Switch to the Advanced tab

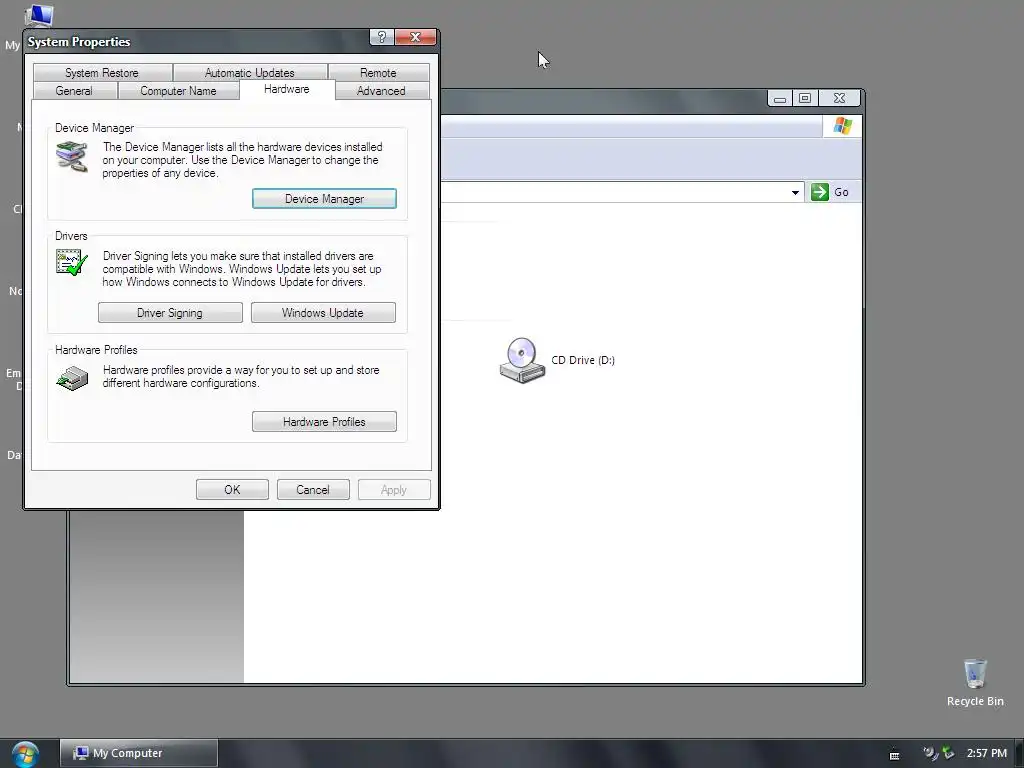click(x=381, y=91)
